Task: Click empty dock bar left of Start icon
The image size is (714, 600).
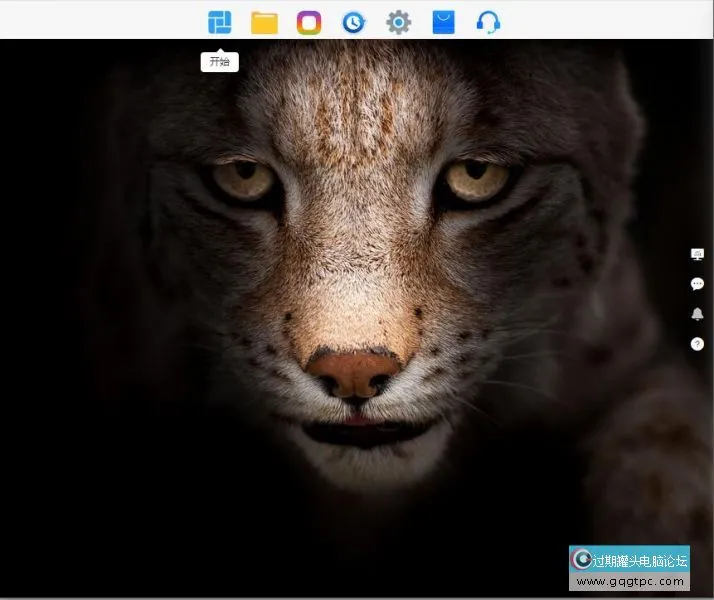Action: pos(100,22)
